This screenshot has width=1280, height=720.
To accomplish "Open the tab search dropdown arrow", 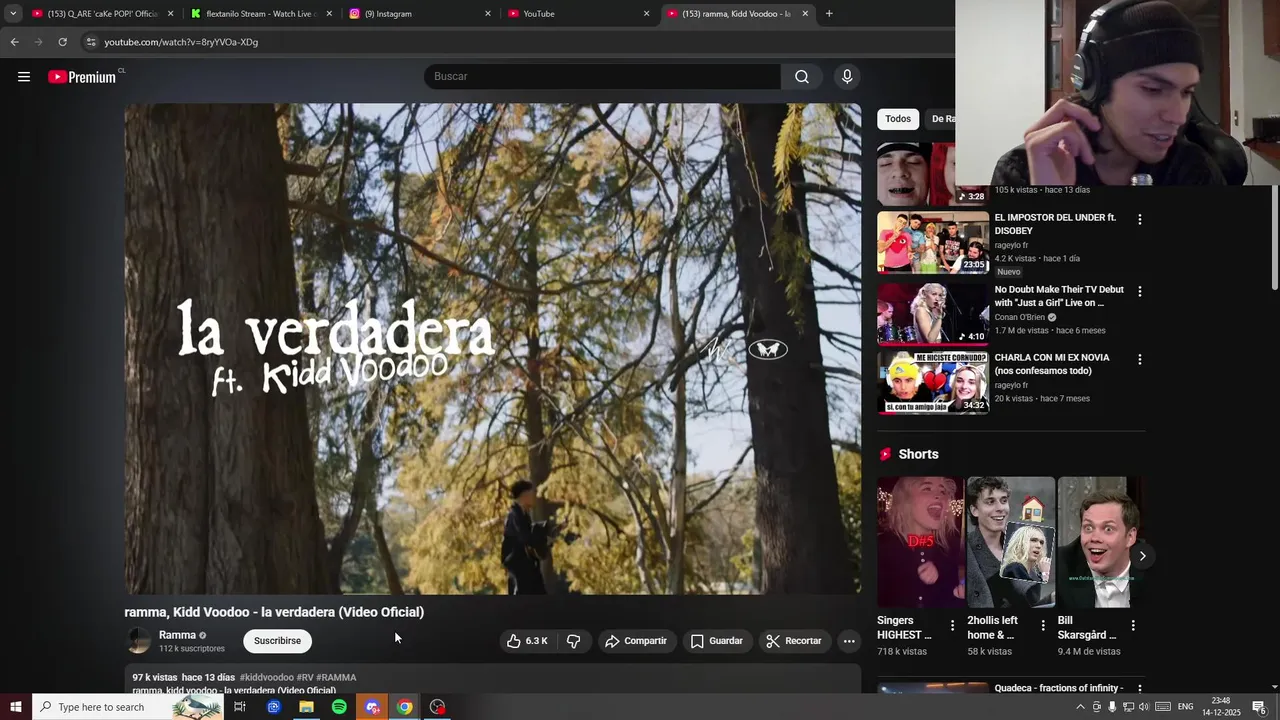I will [x=13, y=14].
